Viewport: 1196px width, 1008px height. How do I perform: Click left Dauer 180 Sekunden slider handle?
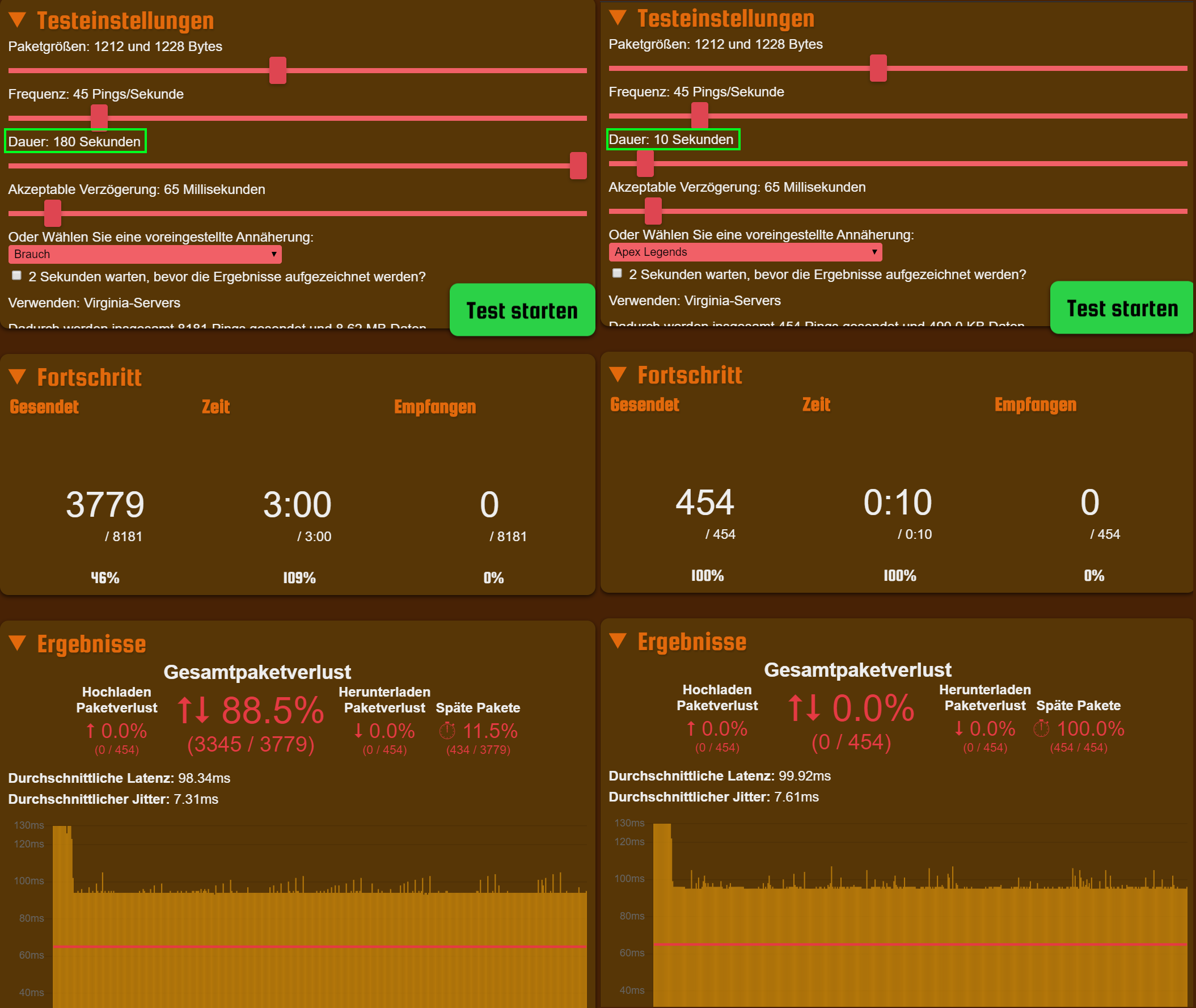pos(578,166)
